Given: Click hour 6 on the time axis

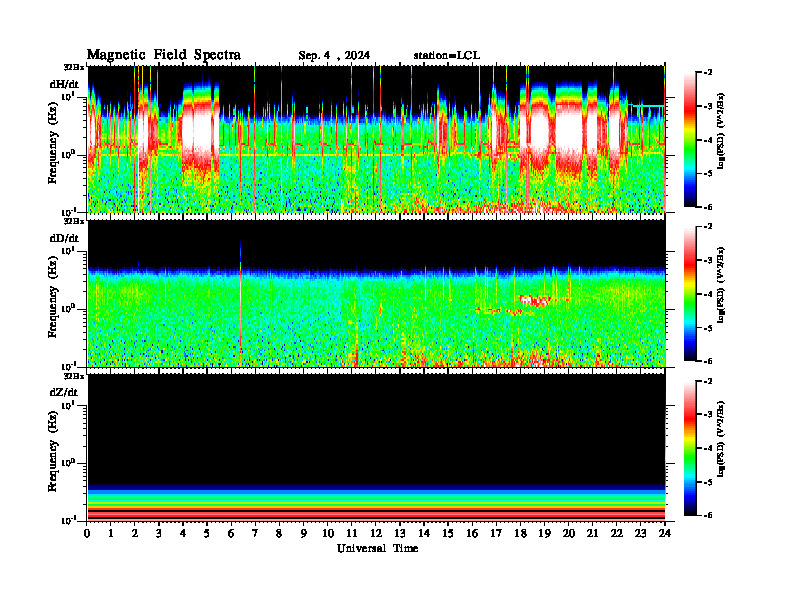Looking at the screenshot, I should 231,533.
